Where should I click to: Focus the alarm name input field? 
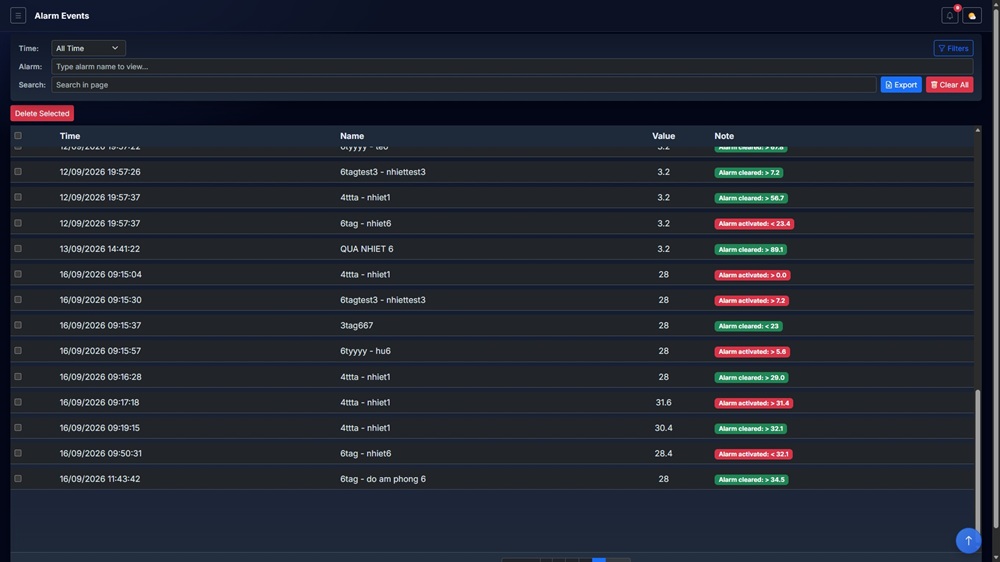(x=512, y=66)
